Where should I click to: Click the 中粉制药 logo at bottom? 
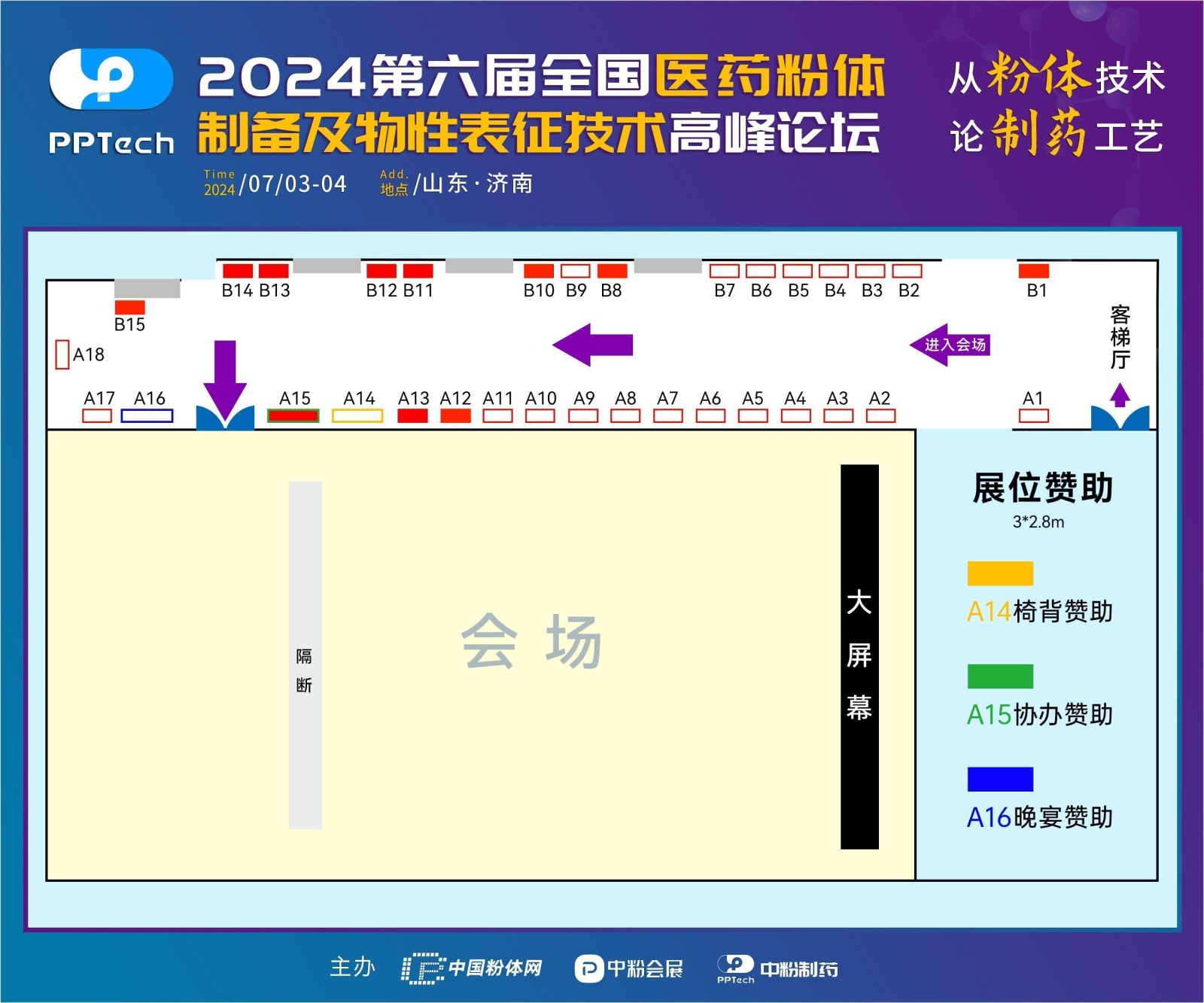[777, 968]
